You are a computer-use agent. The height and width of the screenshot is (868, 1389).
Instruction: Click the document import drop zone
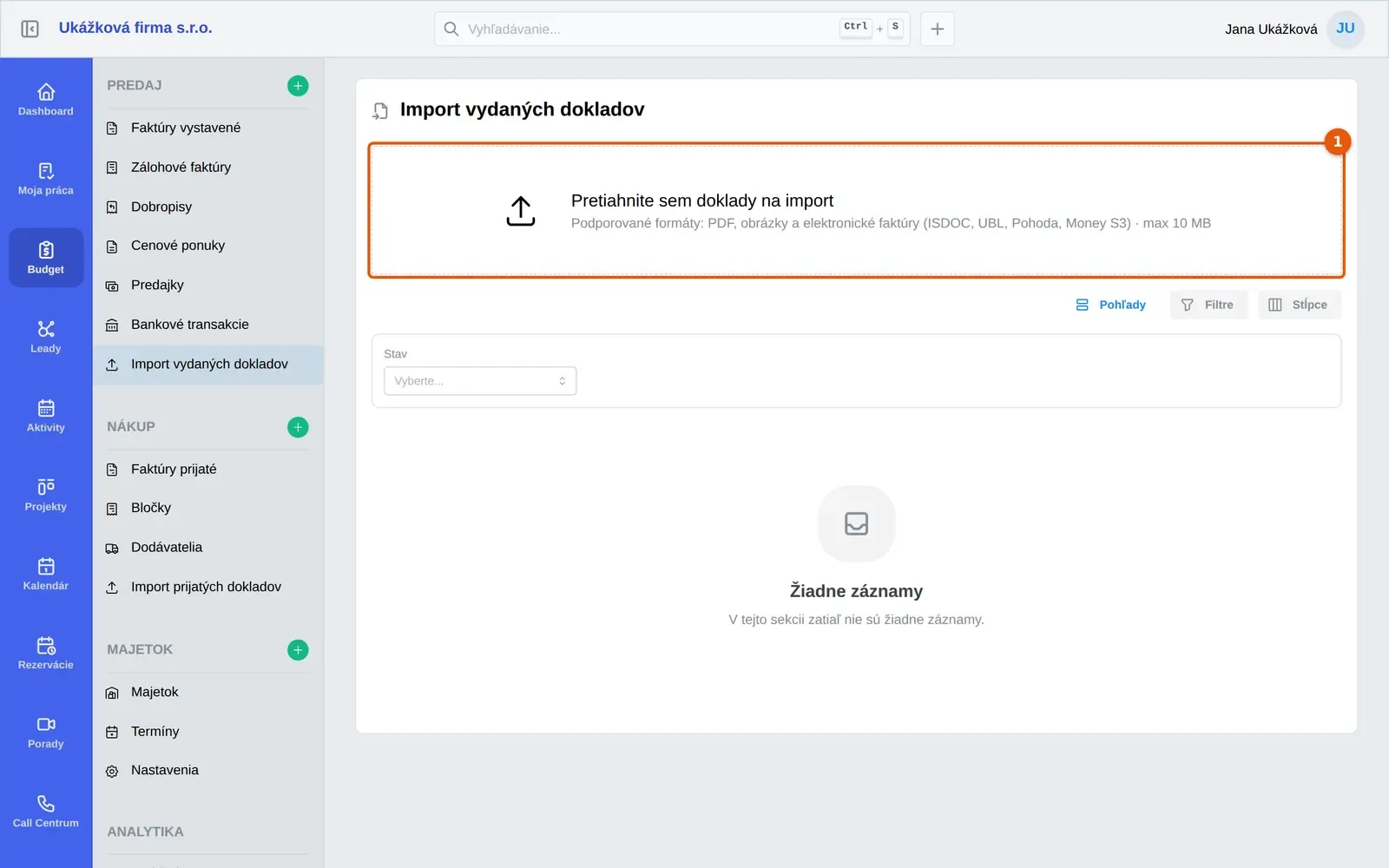[856, 211]
